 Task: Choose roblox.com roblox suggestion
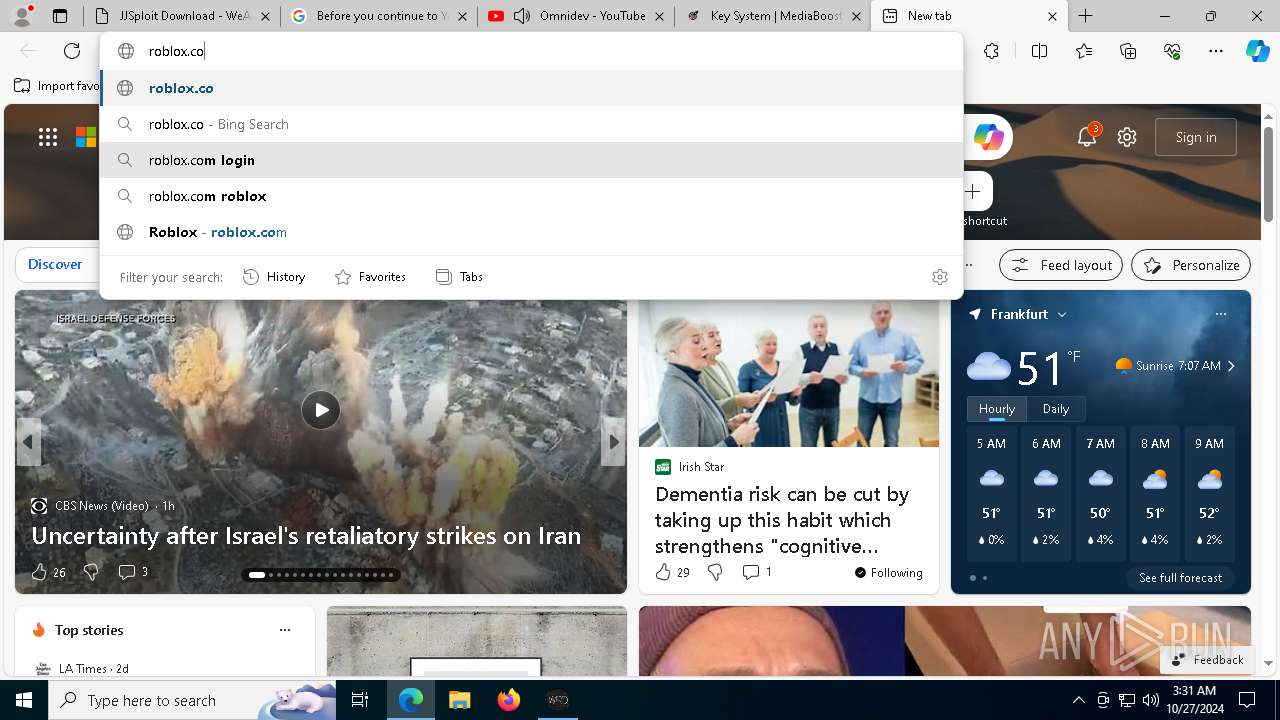(531, 196)
